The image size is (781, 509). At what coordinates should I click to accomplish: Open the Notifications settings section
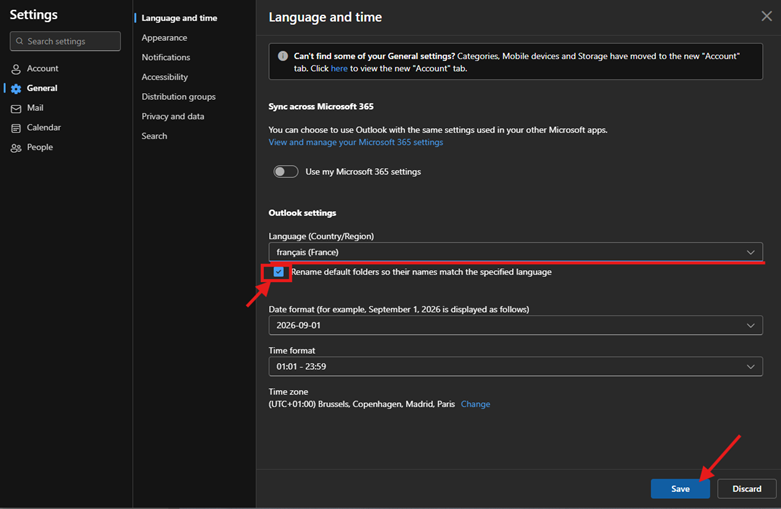click(x=166, y=58)
